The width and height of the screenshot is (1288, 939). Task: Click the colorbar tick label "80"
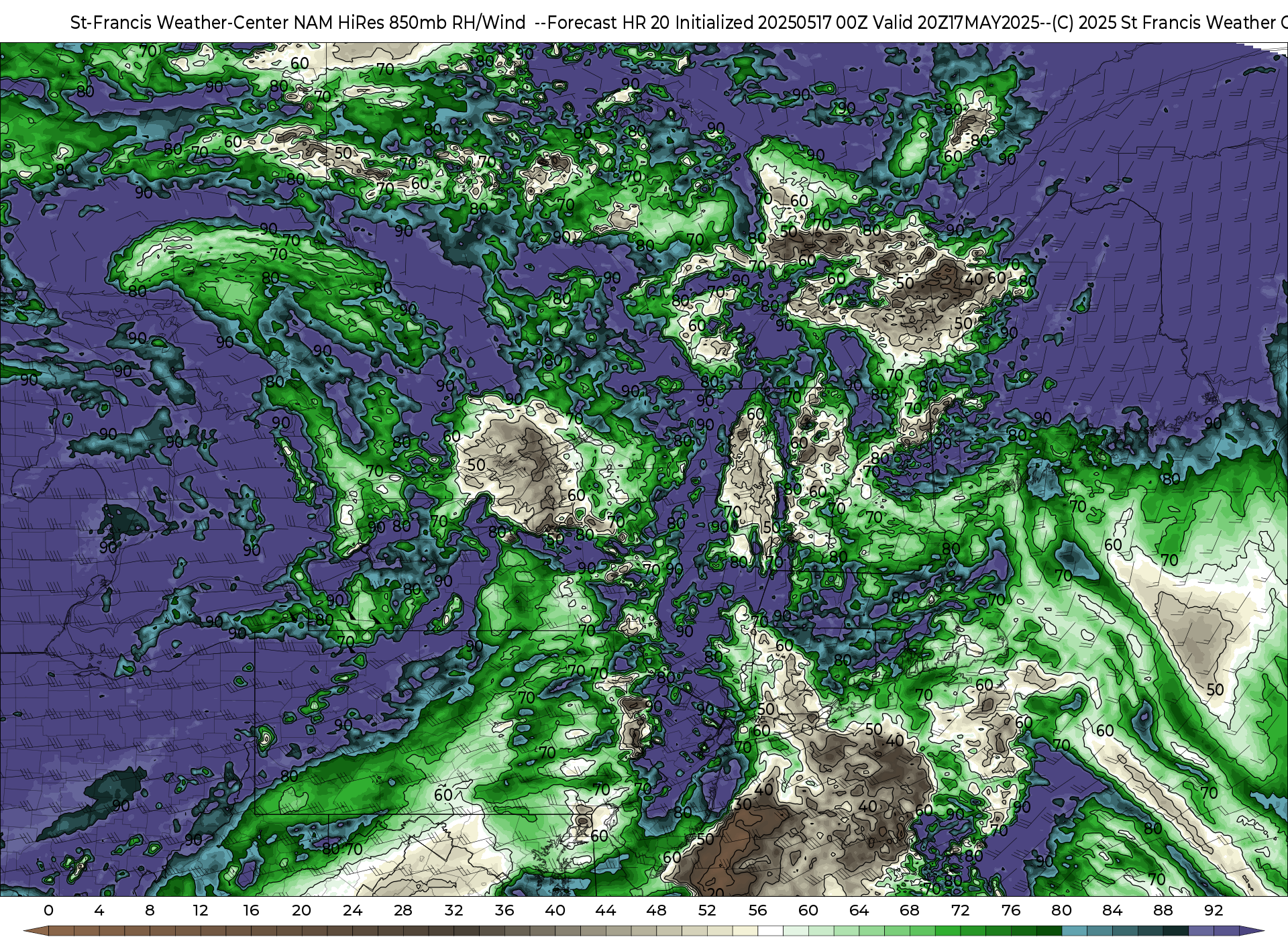pyautogui.click(x=1061, y=910)
